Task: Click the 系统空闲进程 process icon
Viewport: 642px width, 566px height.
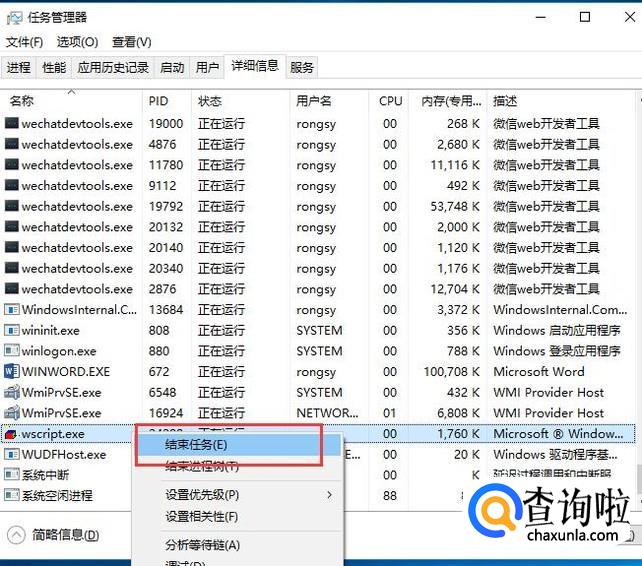Action: point(11,496)
